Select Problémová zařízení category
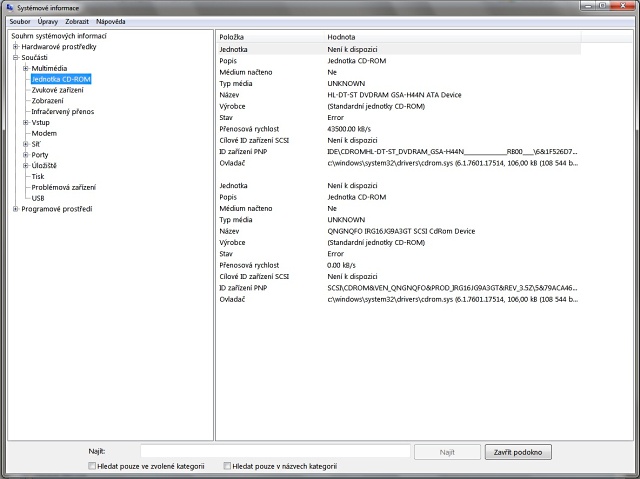The width and height of the screenshot is (640, 479). [64, 187]
